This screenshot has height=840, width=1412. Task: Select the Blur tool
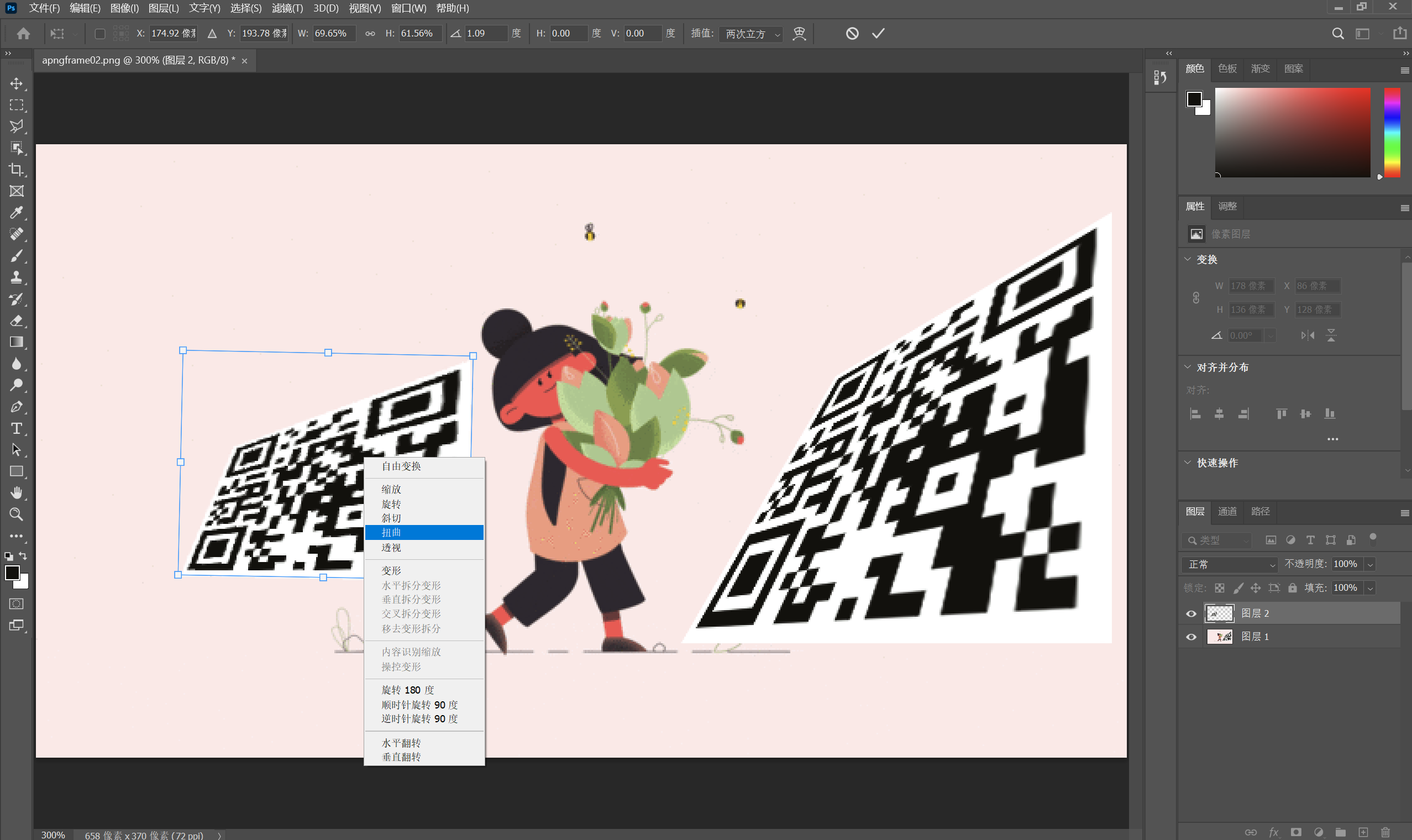point(17,364)
